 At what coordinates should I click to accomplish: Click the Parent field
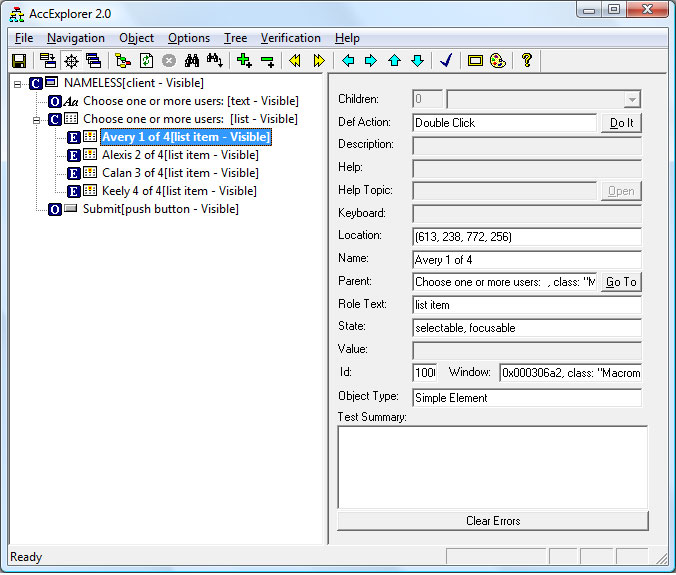[x=504, y=282]
